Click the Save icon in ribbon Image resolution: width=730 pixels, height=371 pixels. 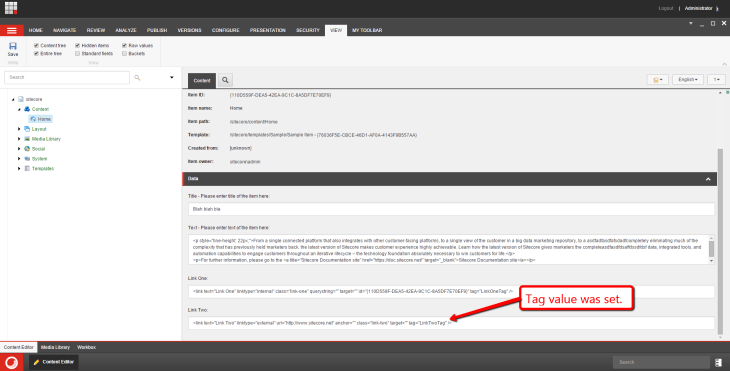(13, 48)
